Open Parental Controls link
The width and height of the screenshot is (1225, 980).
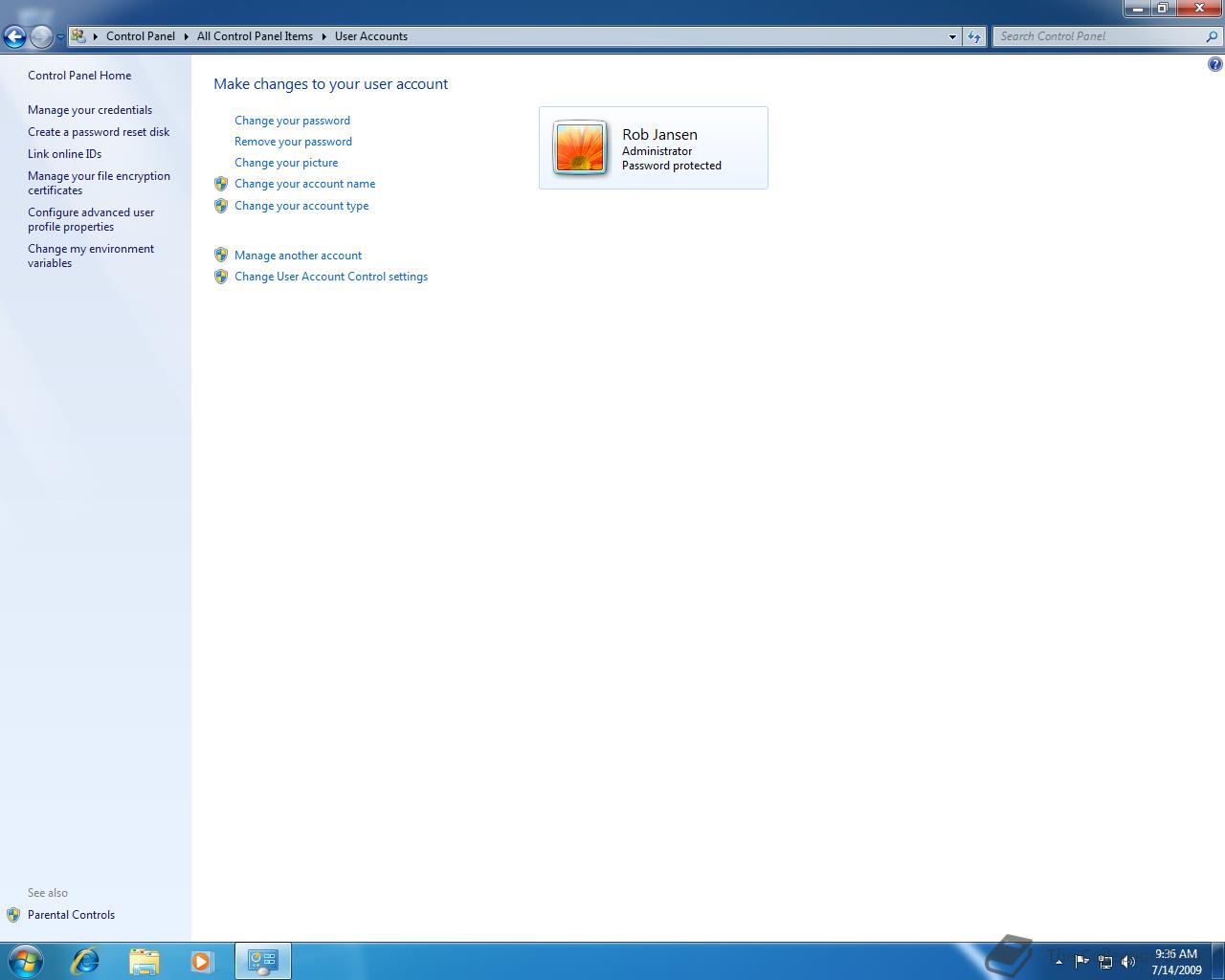[71, 915]
